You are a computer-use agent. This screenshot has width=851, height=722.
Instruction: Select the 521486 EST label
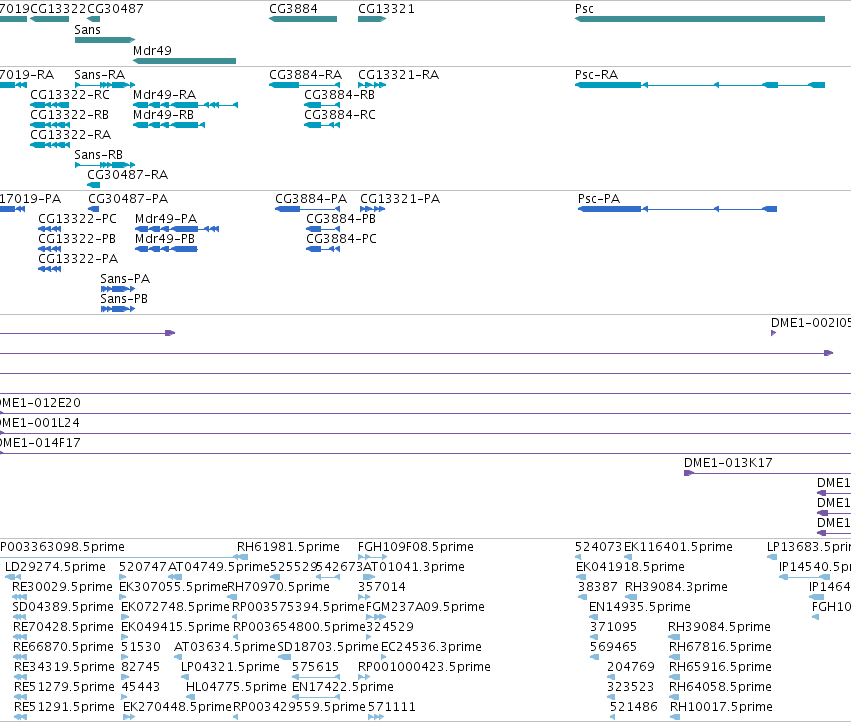click(x=633, y=707)
